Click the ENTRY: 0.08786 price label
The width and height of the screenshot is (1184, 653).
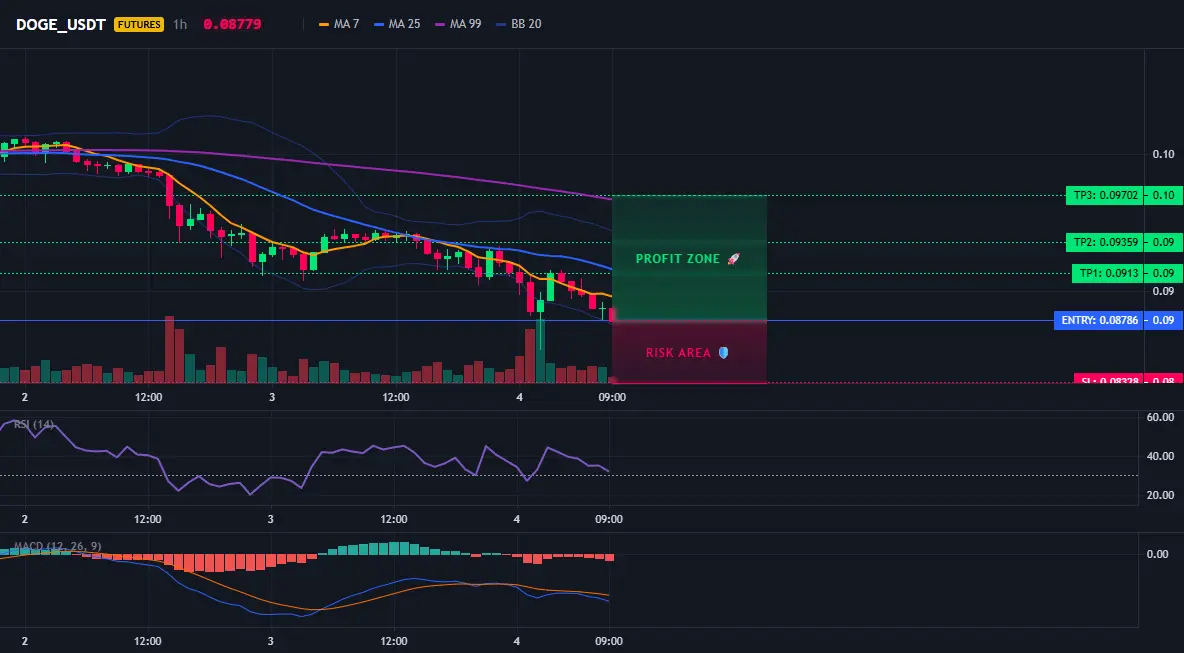pyautogui.click(x=1098, y=320)
